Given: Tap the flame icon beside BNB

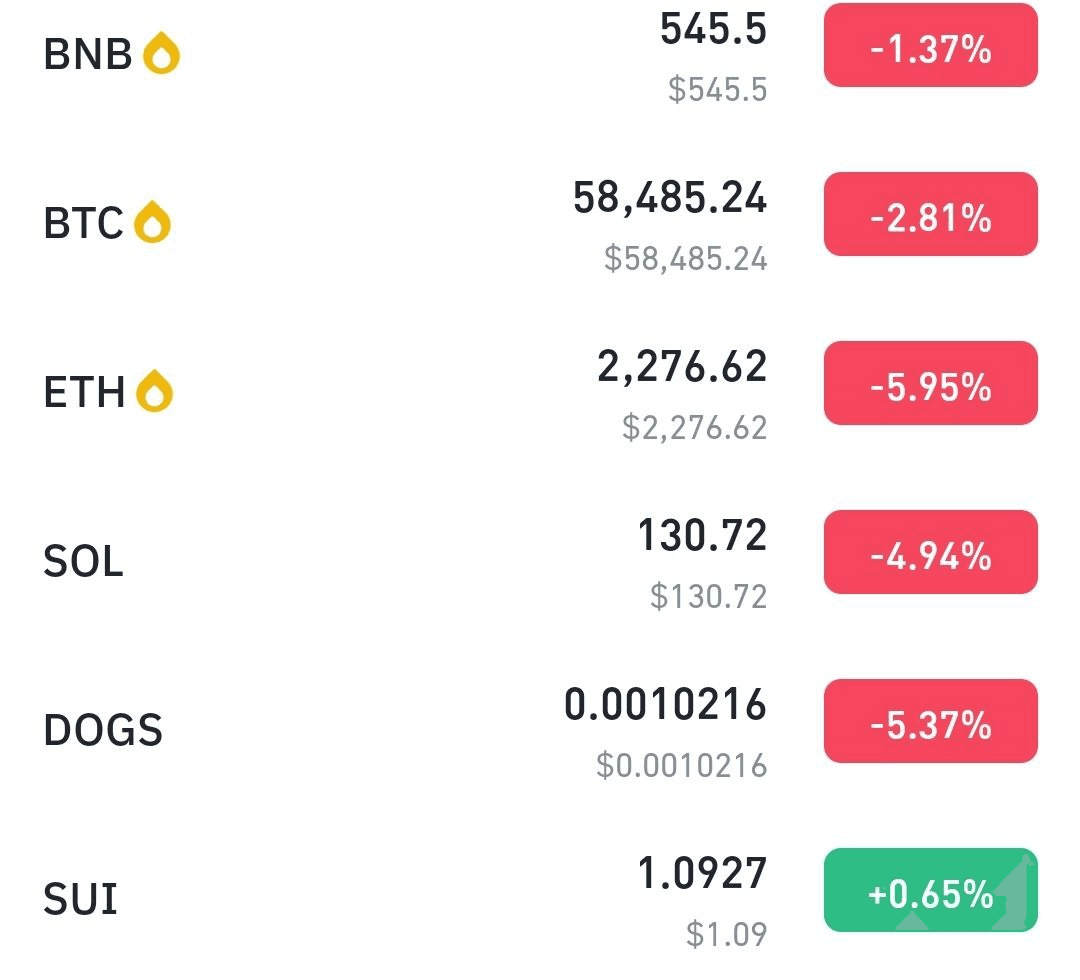Looking at the screenshot, I should [x=161, y=53].
